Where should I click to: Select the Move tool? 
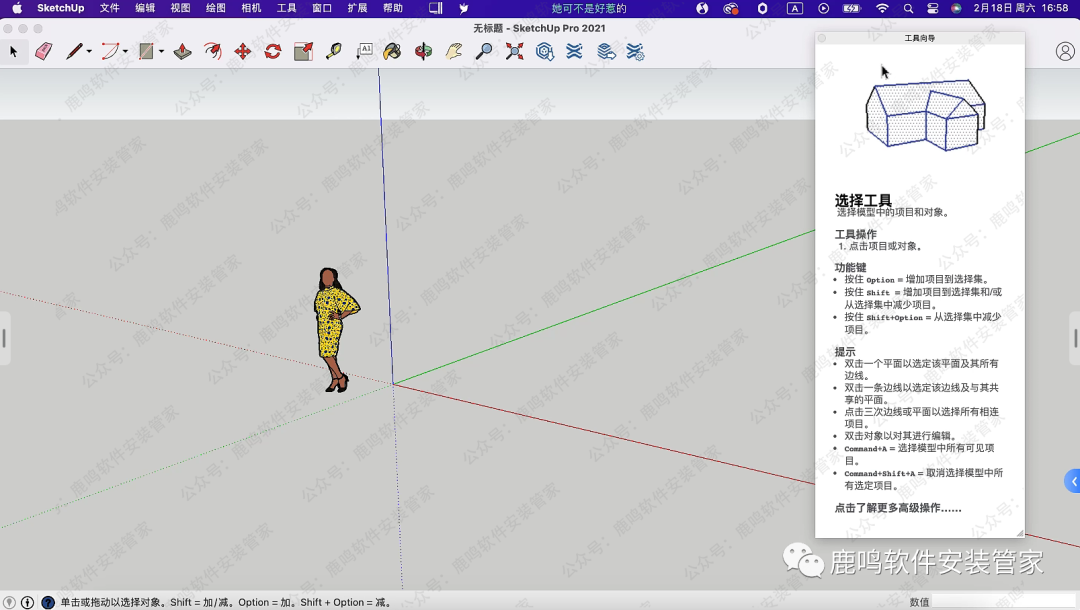click(242, 51)
